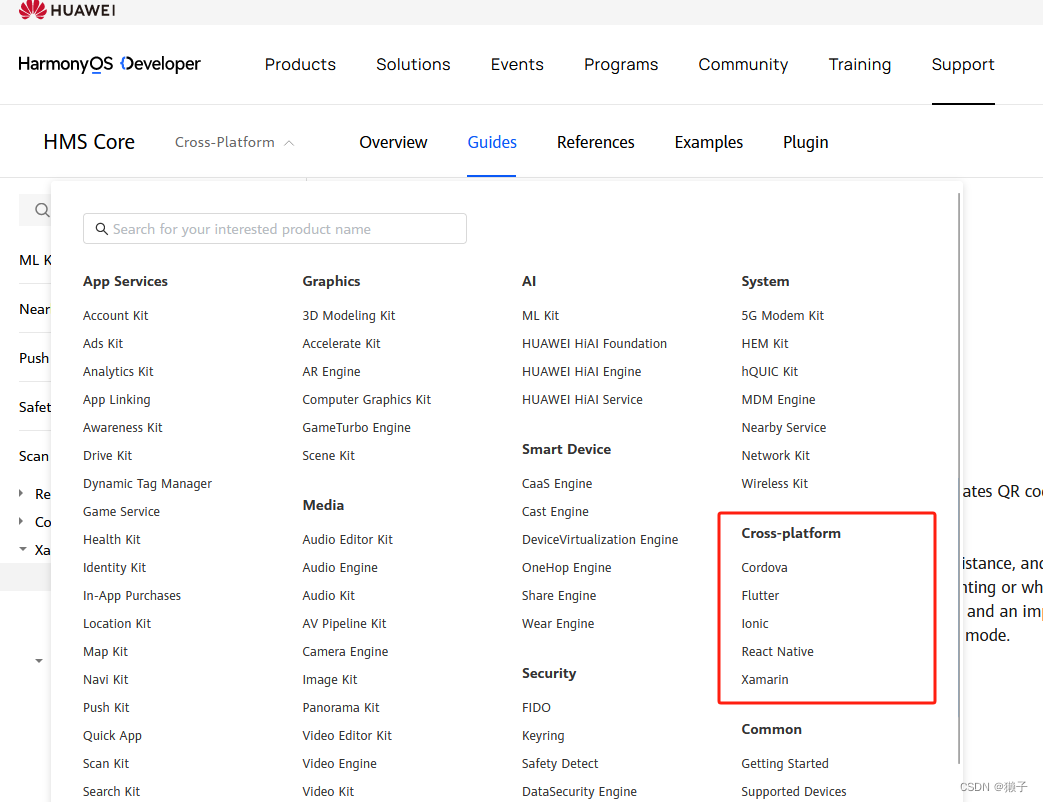
Task: Select React Native in the Cross-platform section
Action: [777, 651]
